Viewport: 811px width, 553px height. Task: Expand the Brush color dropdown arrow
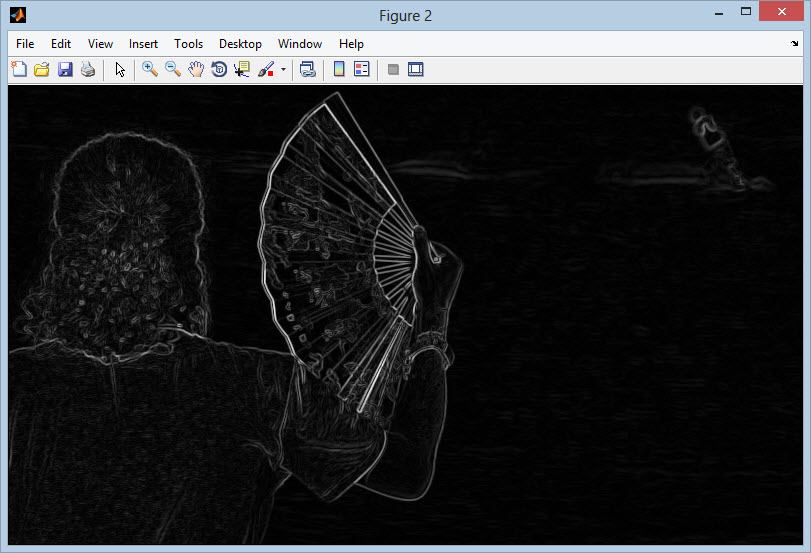[x=283, y=70]
